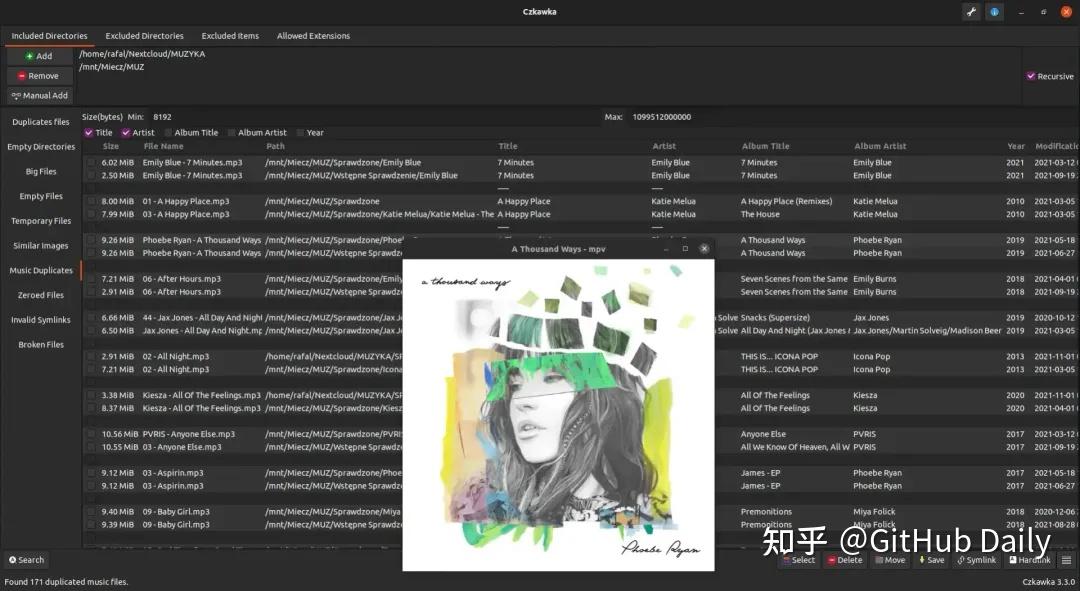This screenshot has height=591, width=1080.
Task: Select file 03 - Anyone Else.mp3
Action: [x=182, y=447]
